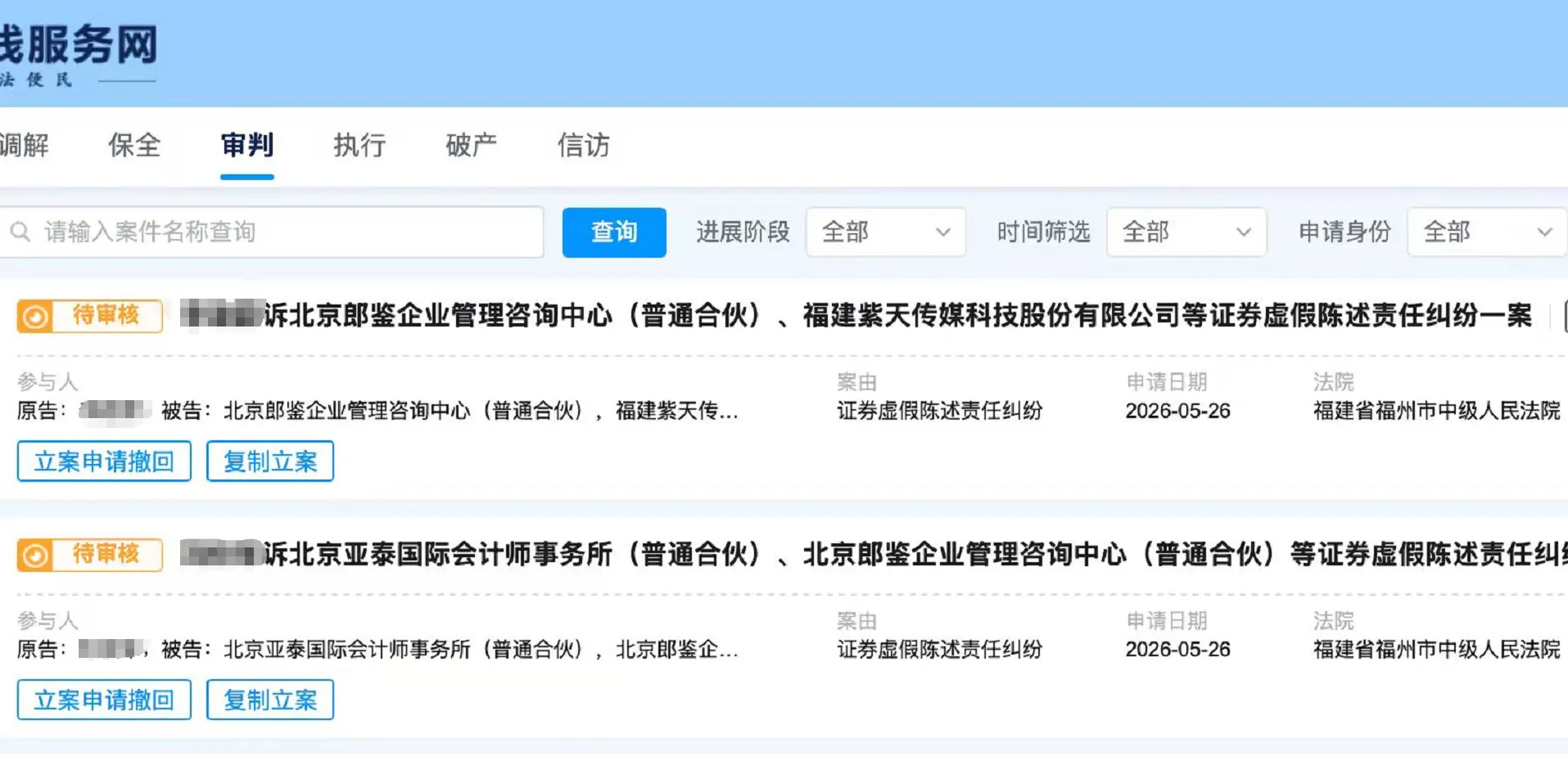The width and height of the screenshot is (1568, 761).
Task: Click date 2026-05-26 in 北京亚泰 case
Action: (x=1177, y=650)
